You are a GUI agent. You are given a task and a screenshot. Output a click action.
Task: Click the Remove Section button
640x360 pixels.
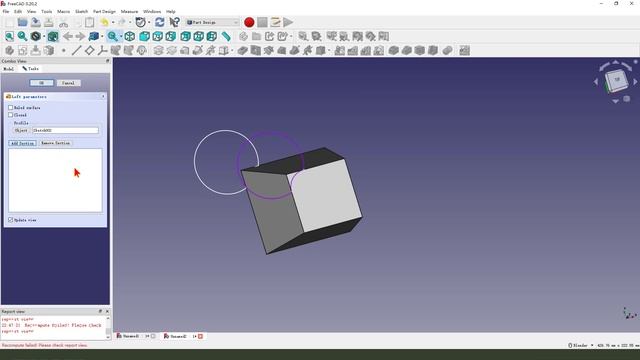(56, 143)
